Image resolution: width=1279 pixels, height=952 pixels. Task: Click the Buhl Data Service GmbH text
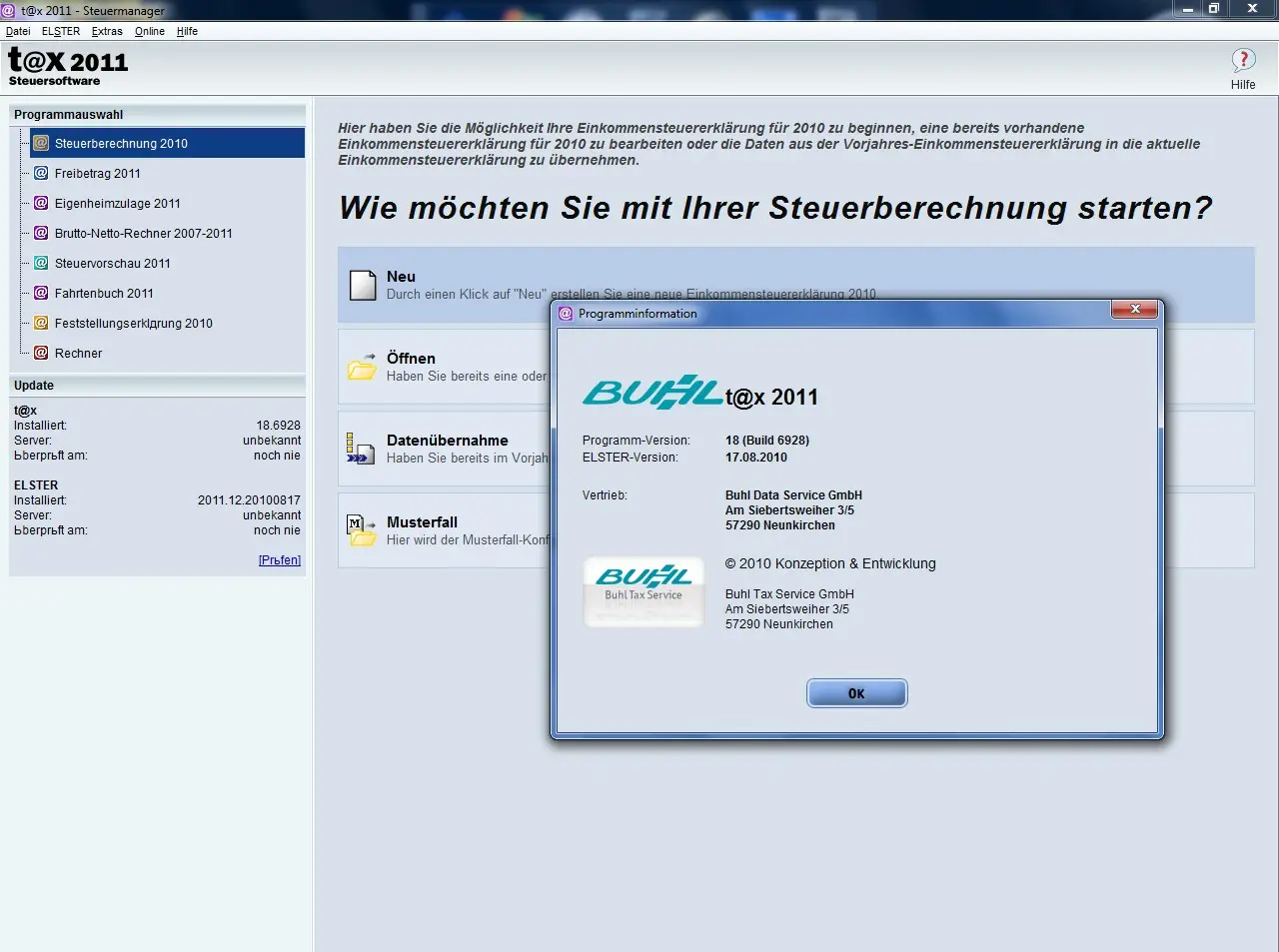pos(793,495)
